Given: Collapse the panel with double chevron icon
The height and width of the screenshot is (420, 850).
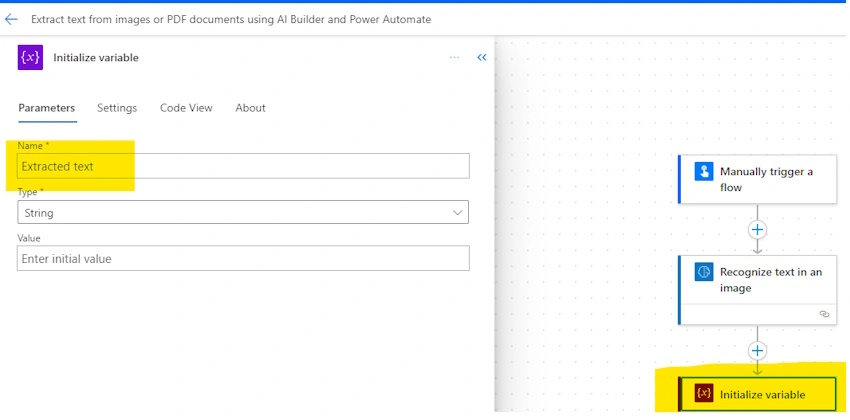Looking at the screenshot, I should click(481, 57).
